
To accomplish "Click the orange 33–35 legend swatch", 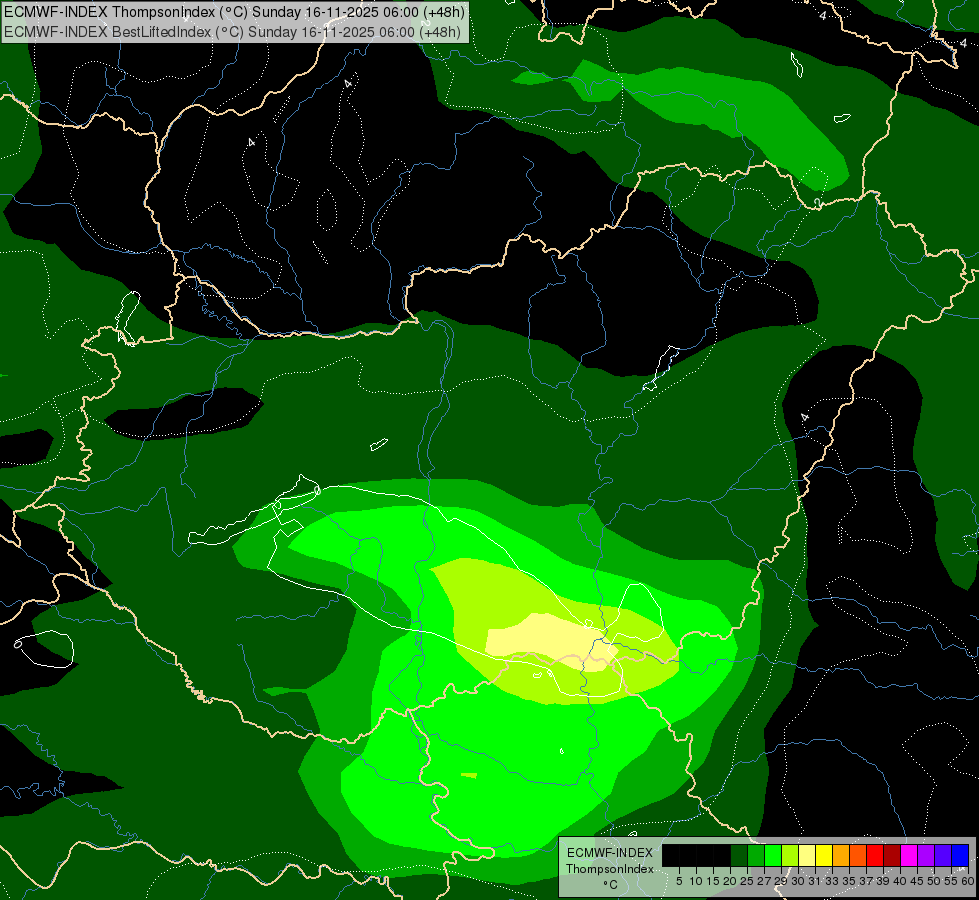I will pyautogui.click(x=841, y=855).
